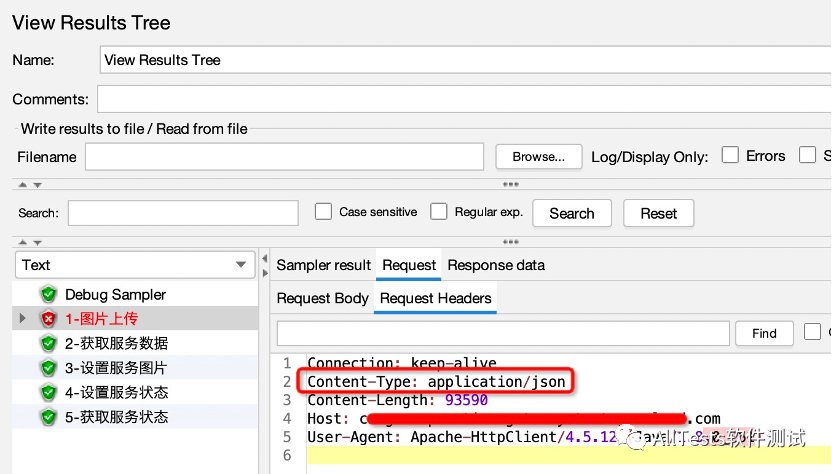Switch to the Response data tab
The image size is (832, 474).
click(496, 265)
